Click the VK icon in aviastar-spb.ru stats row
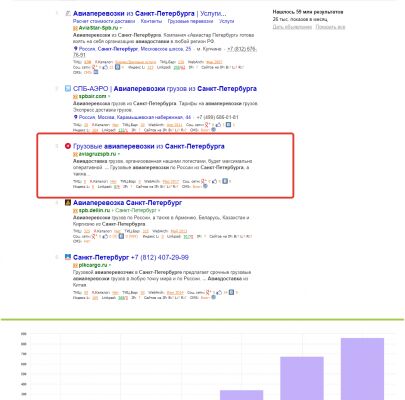Image resolution: width=405 pixels, height=400 pixels. 117,67
